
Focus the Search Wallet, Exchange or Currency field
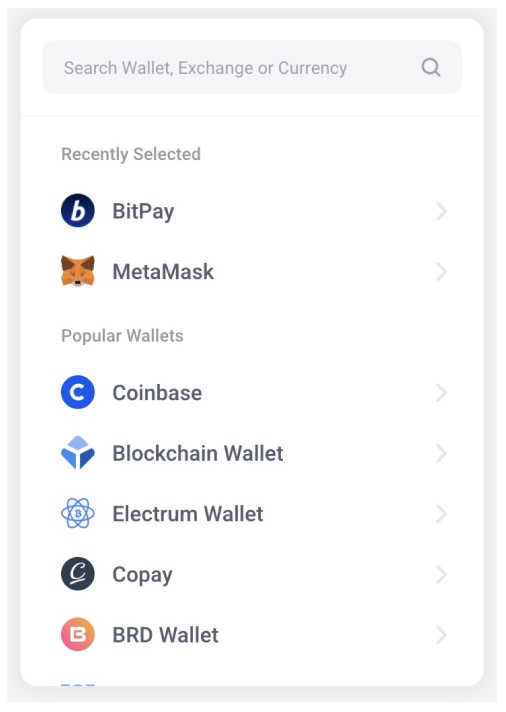(252, 67)
